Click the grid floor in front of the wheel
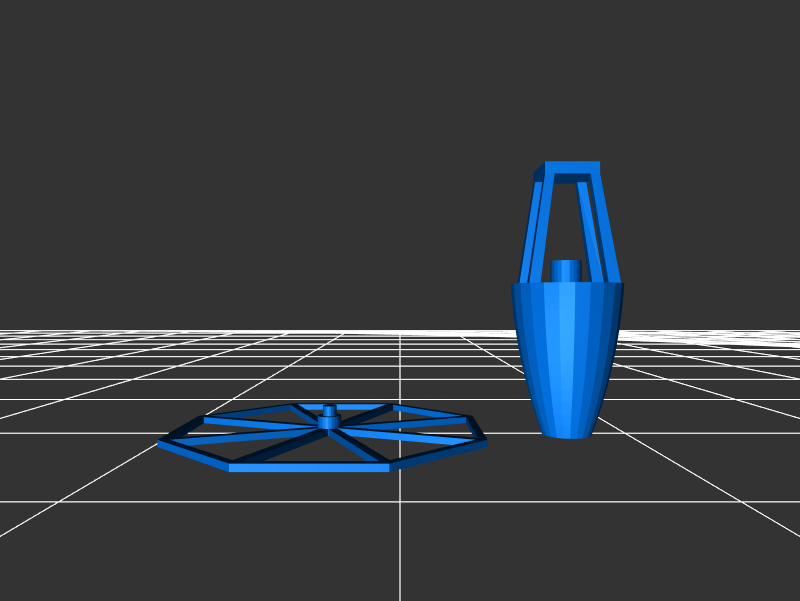This screenshot has height=601, width=800. coord(300,530)
